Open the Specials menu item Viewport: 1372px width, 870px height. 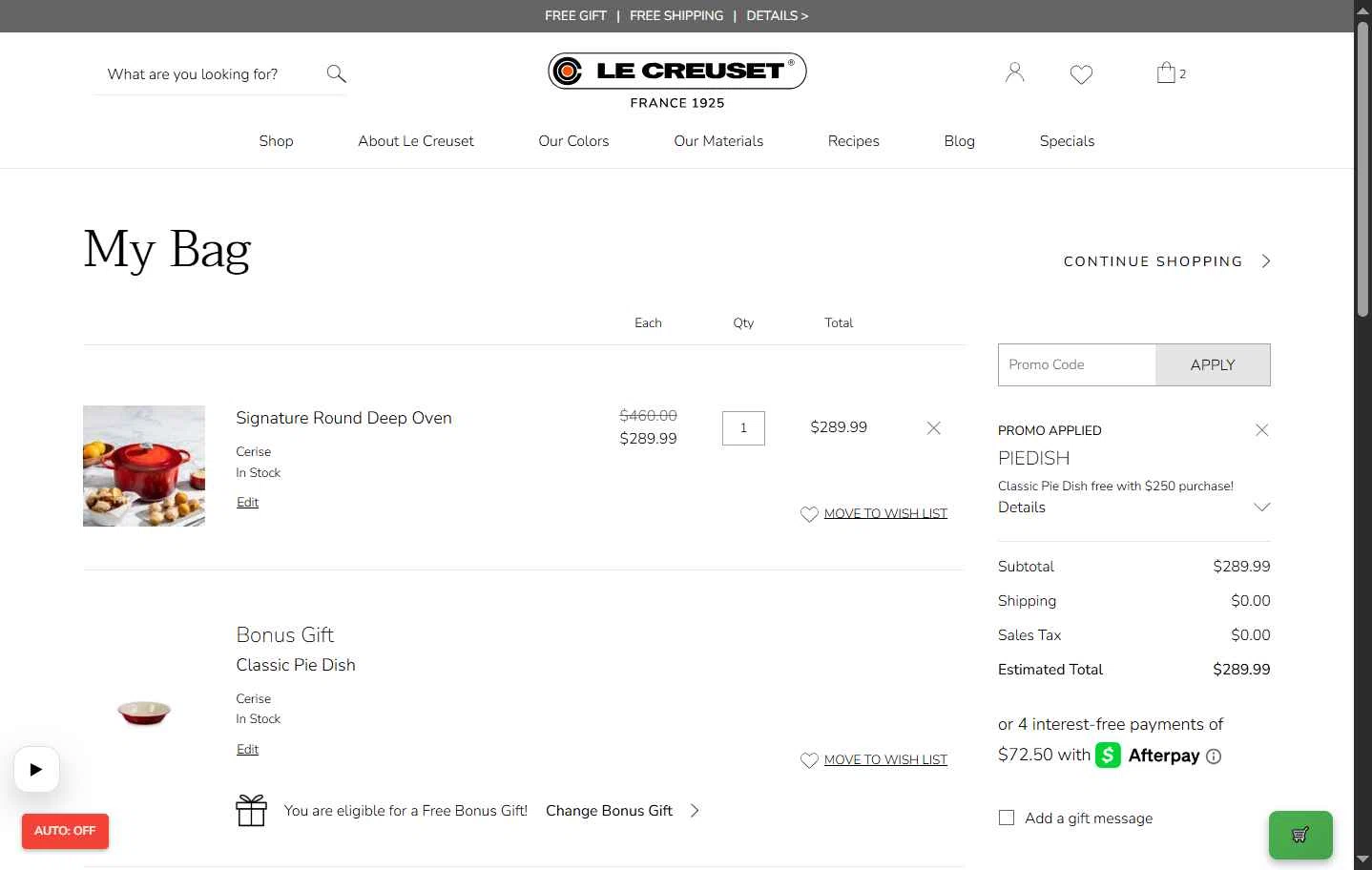1067,141
